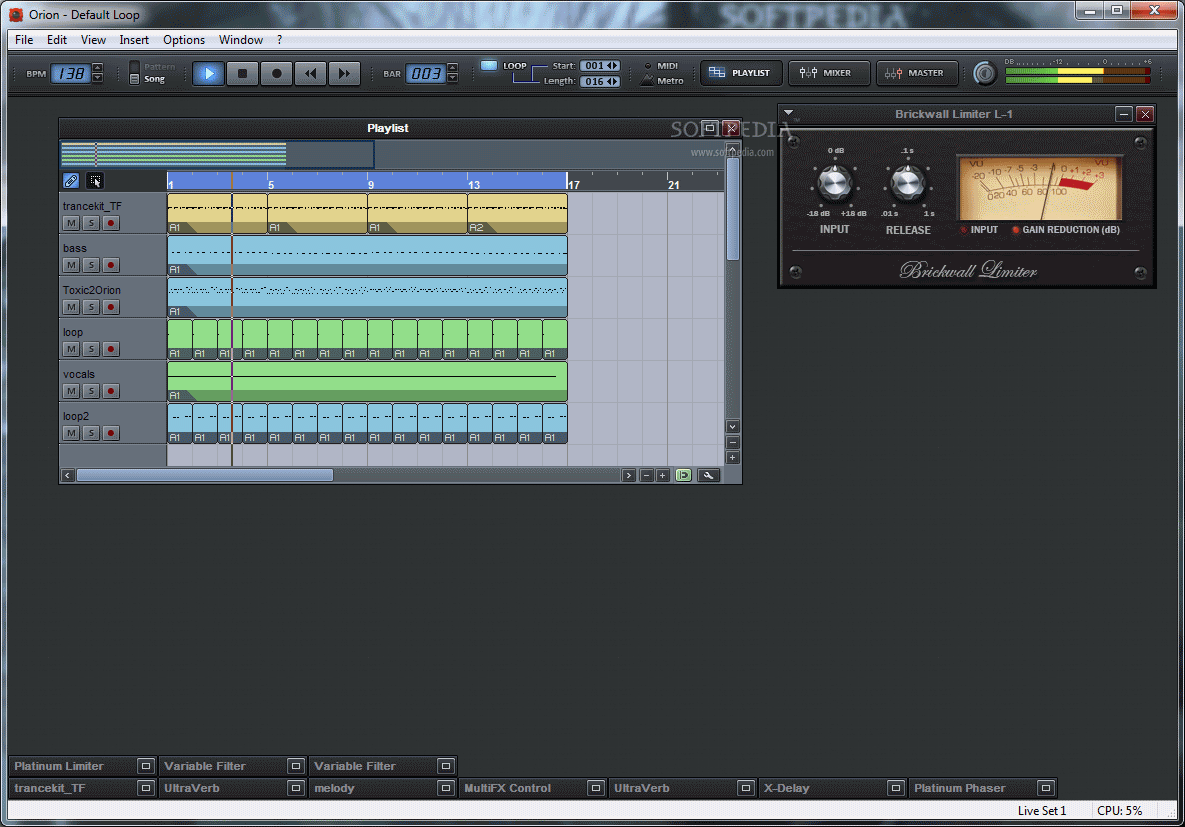Zoom in vertically in the Playlist

[x=732, y=457]
